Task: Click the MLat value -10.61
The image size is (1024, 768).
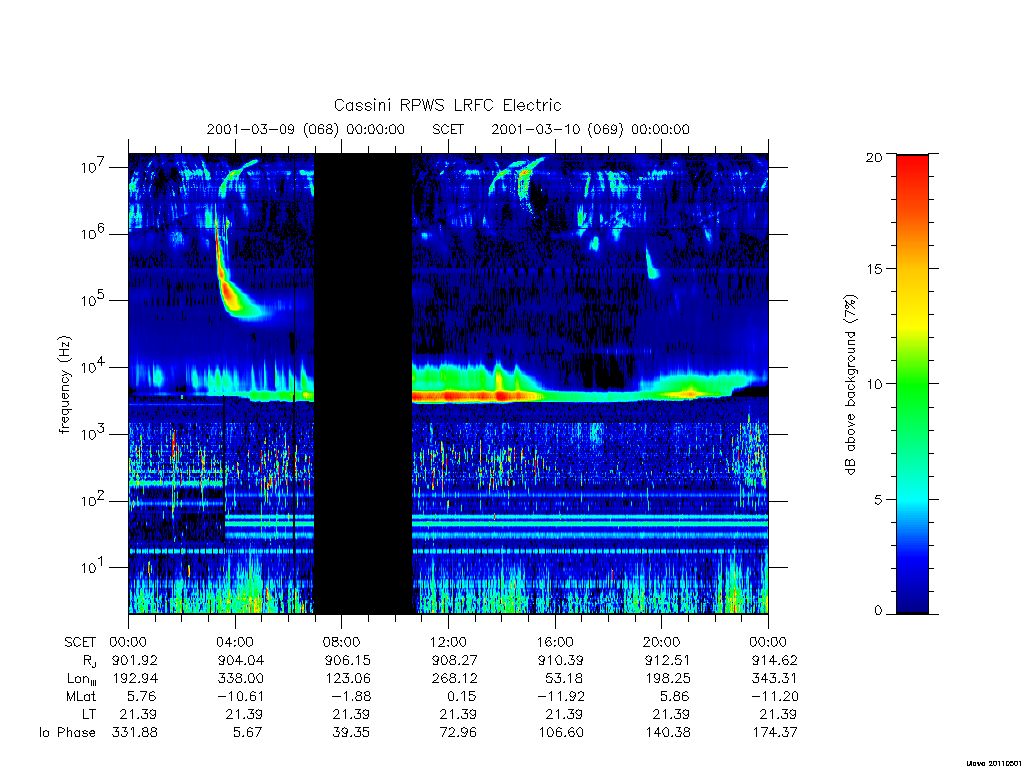Action: (x=240, y=696)
